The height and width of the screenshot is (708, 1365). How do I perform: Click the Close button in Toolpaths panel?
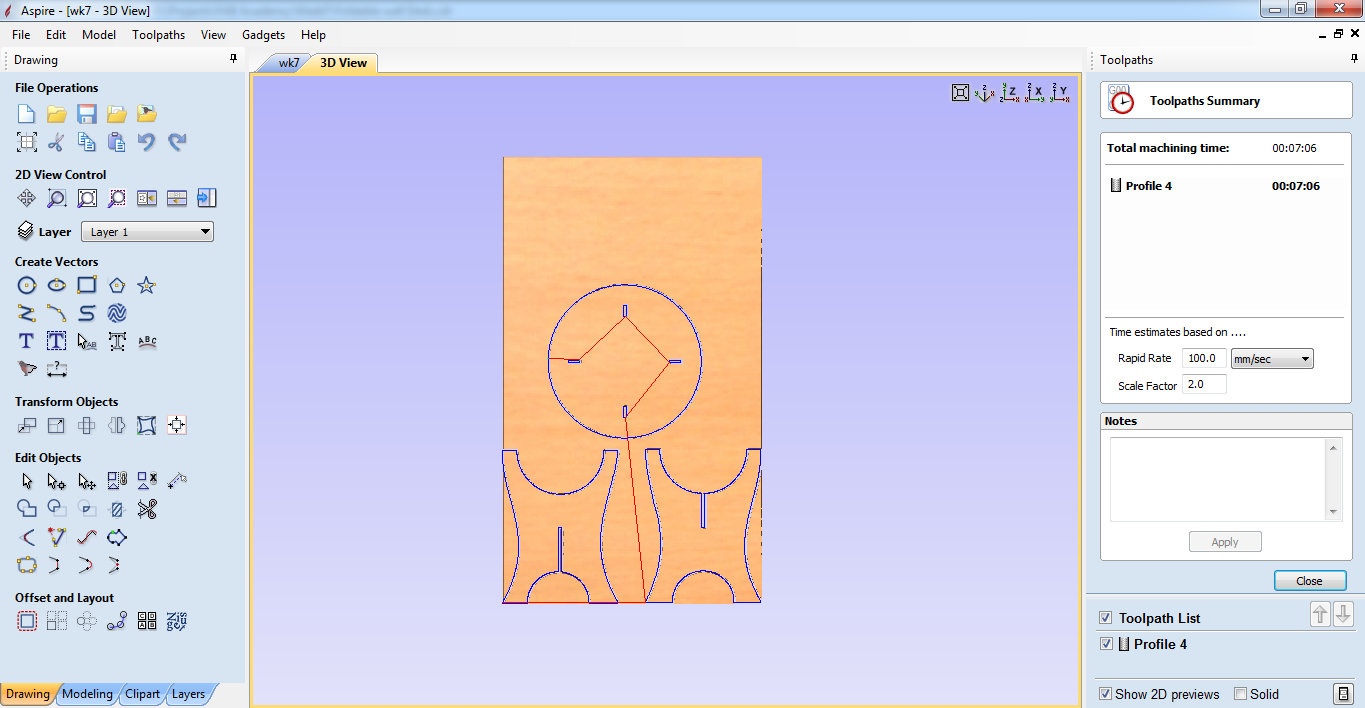(1309, 581)
